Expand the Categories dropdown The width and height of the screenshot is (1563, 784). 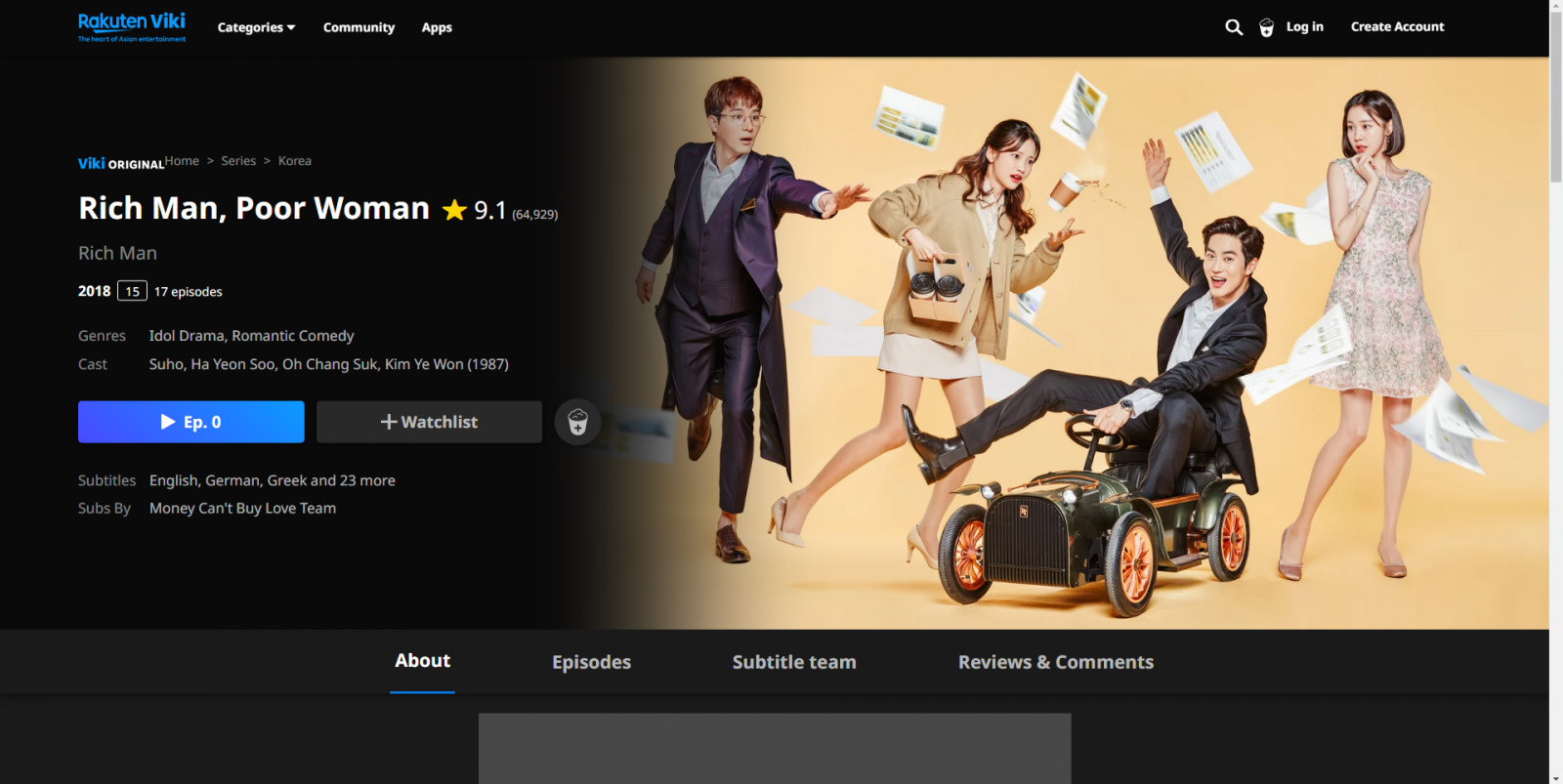tap(256, 27)
